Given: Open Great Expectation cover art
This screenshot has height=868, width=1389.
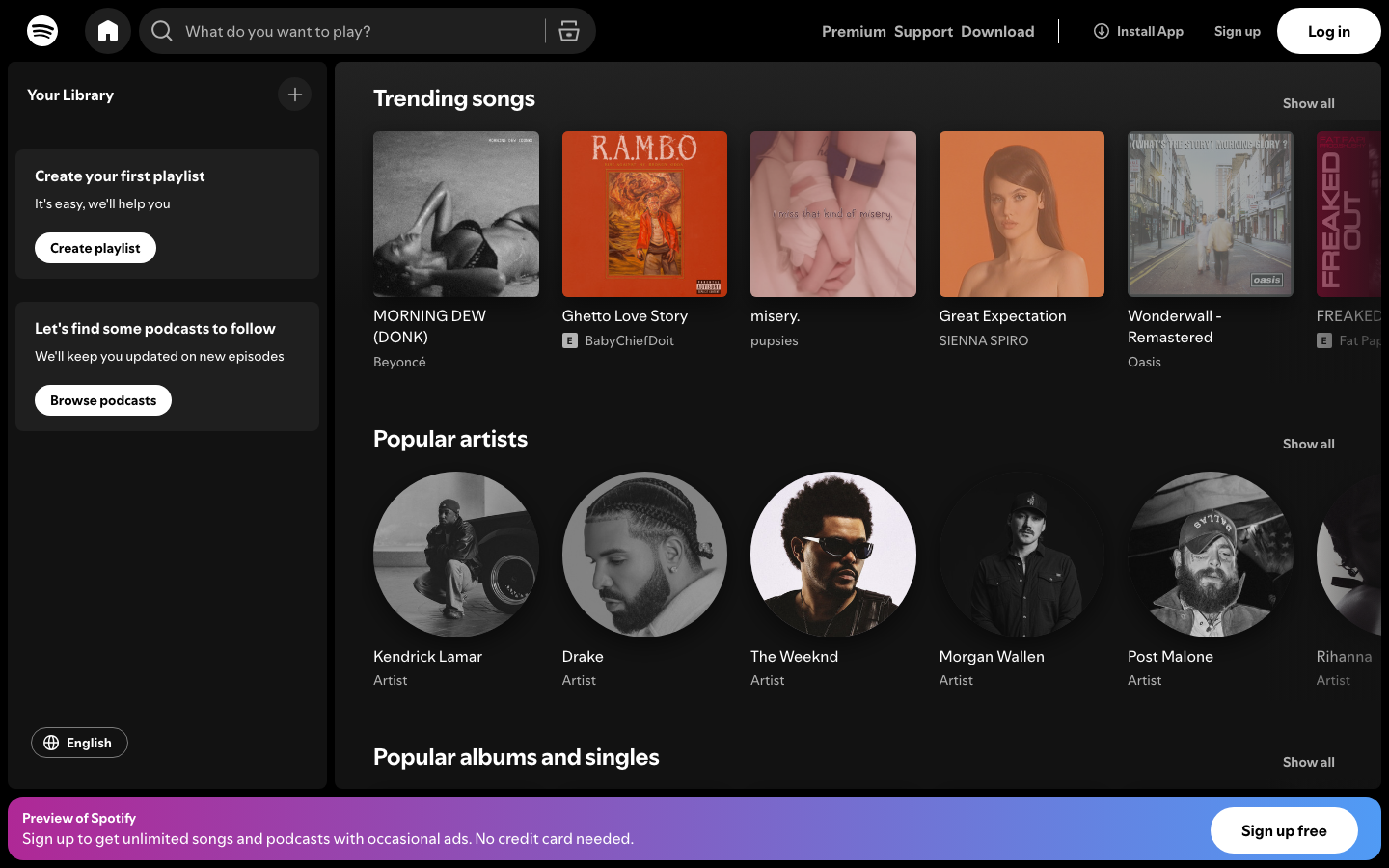Looking at the screenshot, I should pyautogui.click(x=1021, y=214).
